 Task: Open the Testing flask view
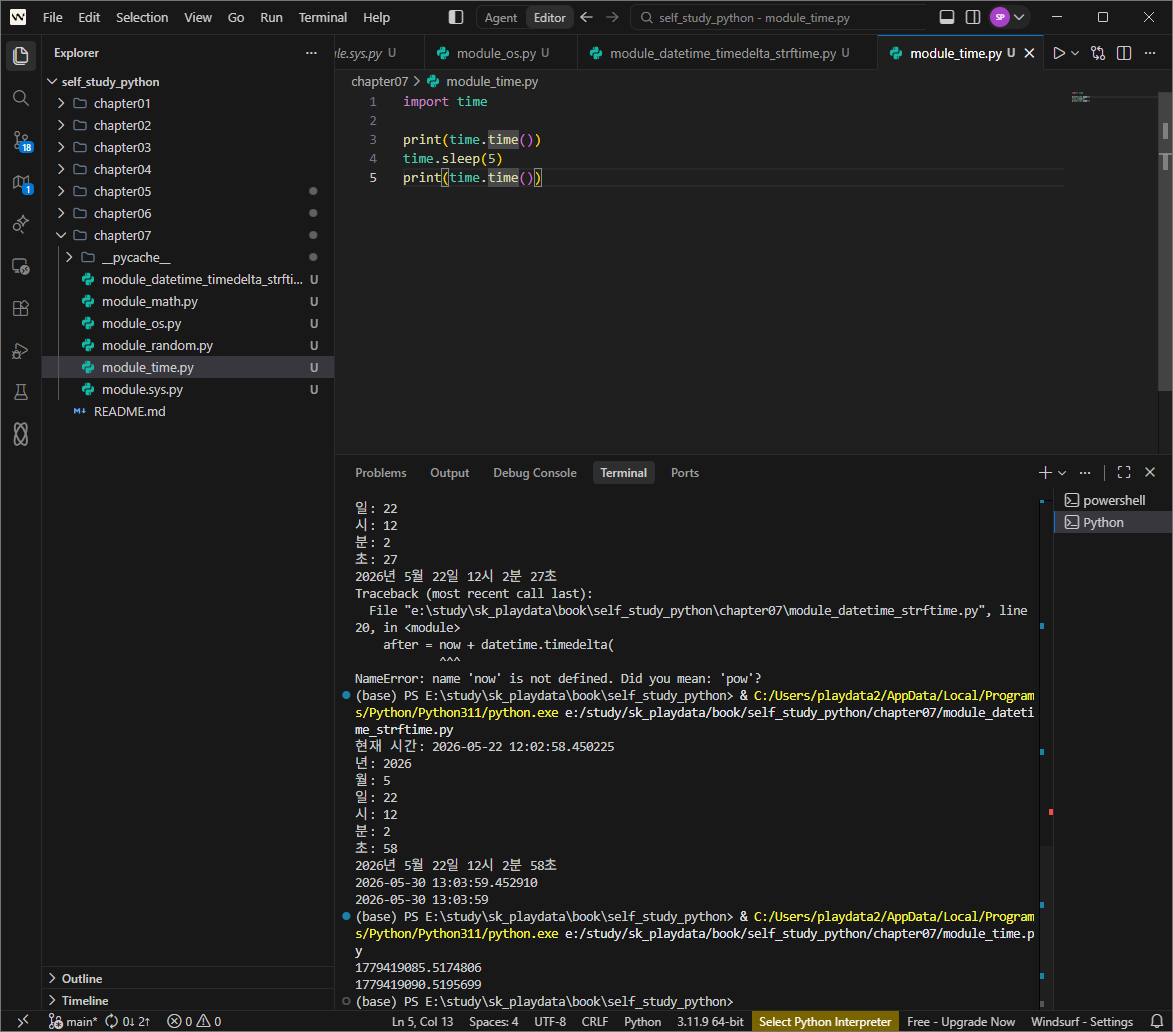21,392
